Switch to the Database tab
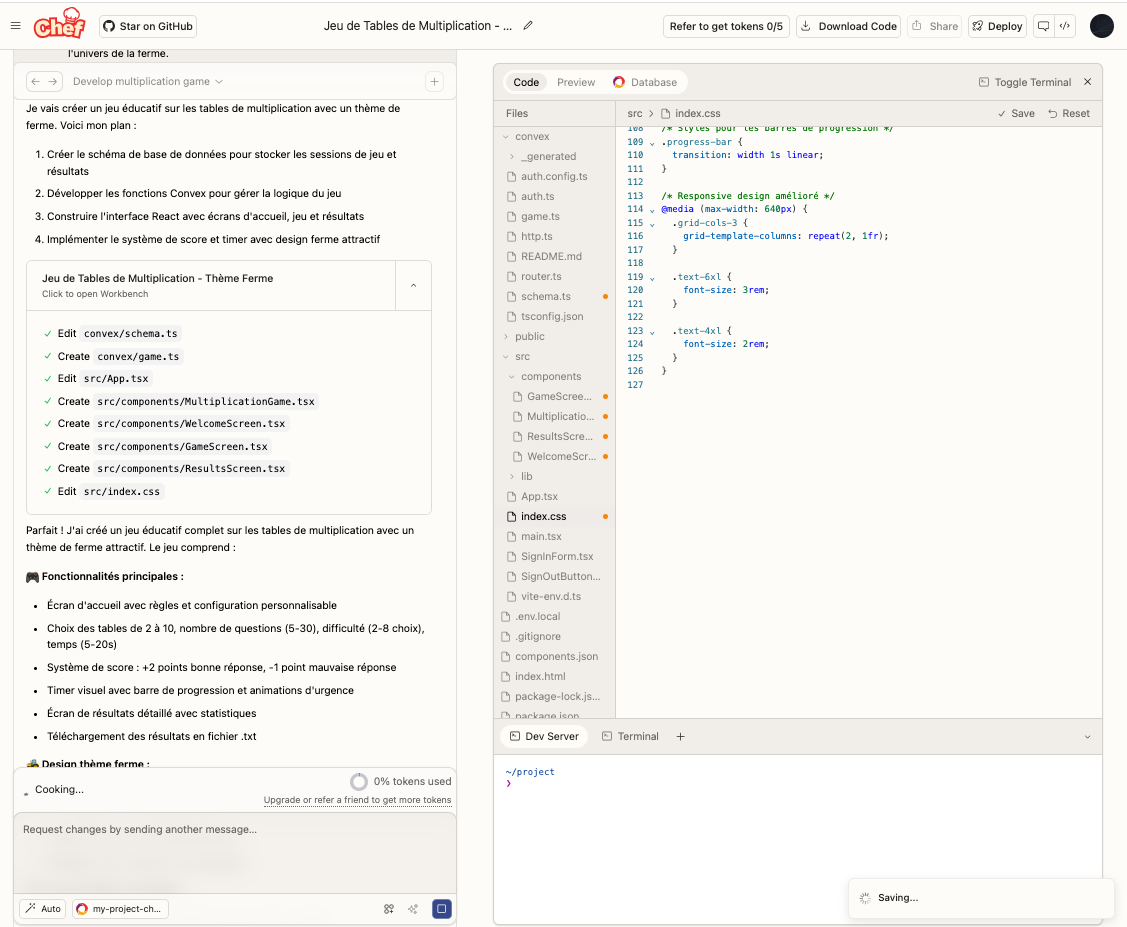 [645, 82]
